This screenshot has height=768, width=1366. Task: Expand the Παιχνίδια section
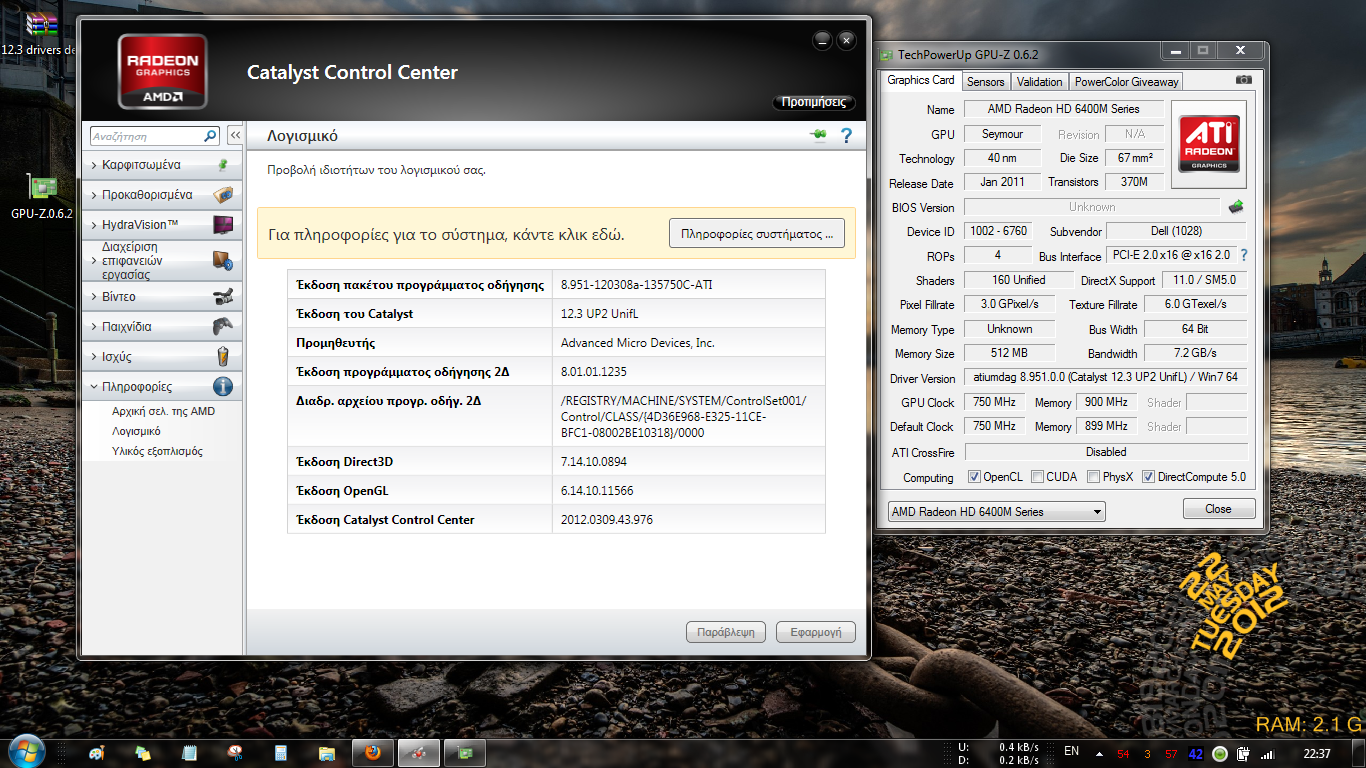162,327
